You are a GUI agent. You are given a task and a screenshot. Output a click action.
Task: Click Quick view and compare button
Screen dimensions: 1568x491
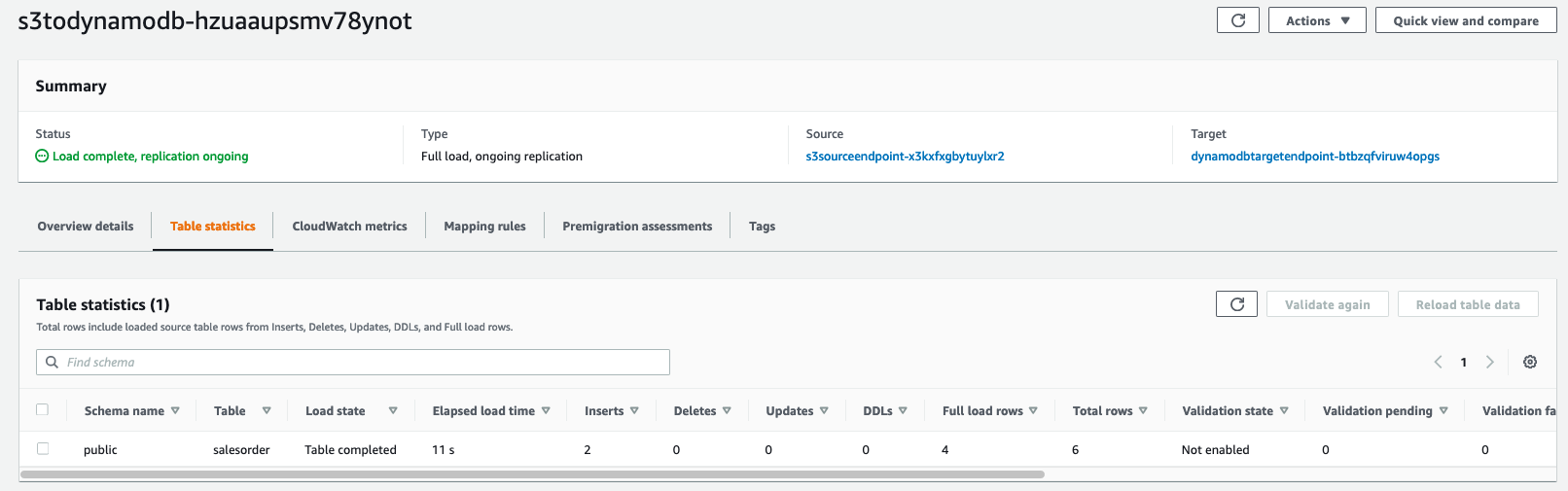tap(1465, 20)
